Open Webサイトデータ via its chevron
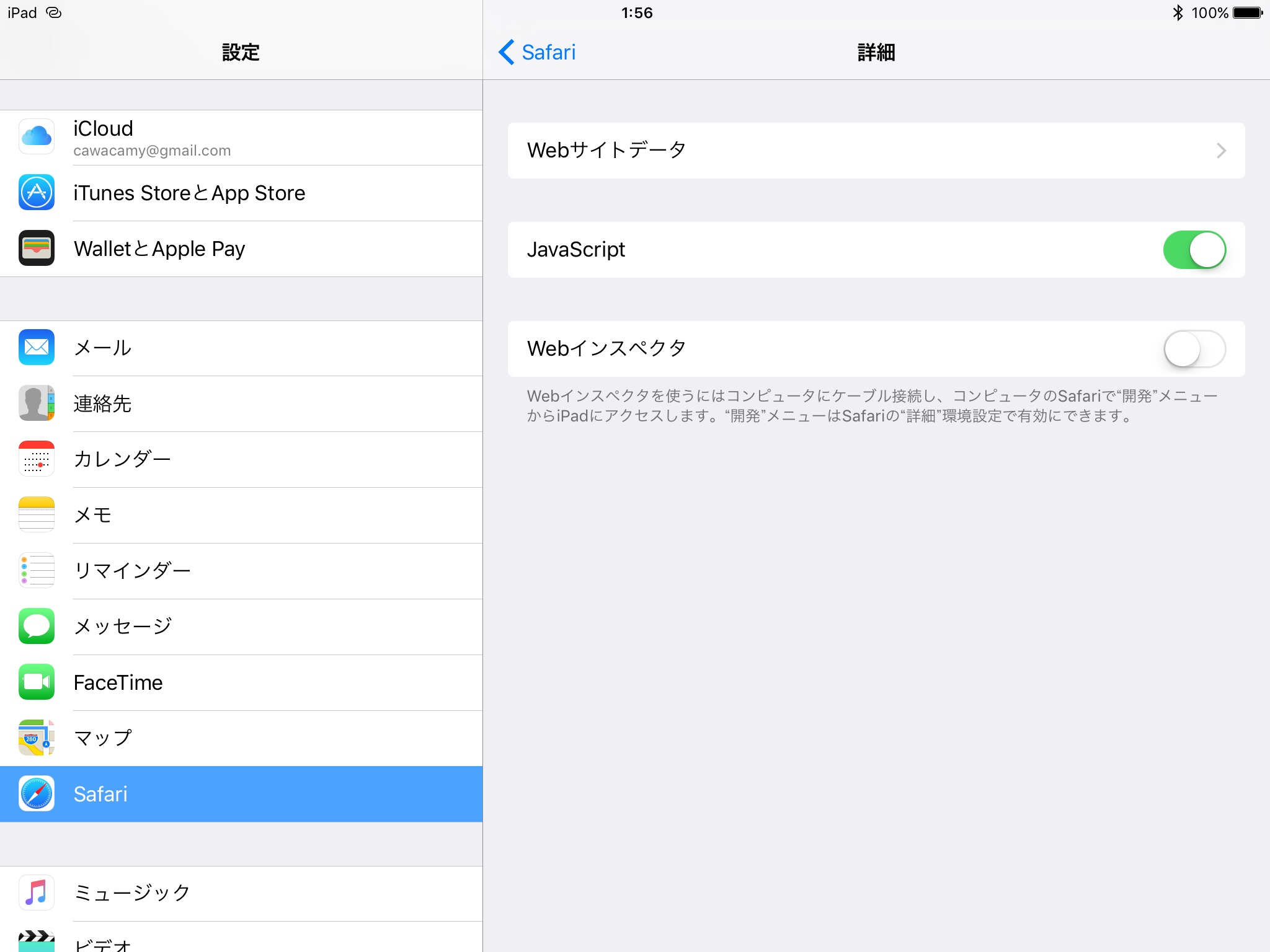1270x952 pixels. click(x=1221, y=151)
